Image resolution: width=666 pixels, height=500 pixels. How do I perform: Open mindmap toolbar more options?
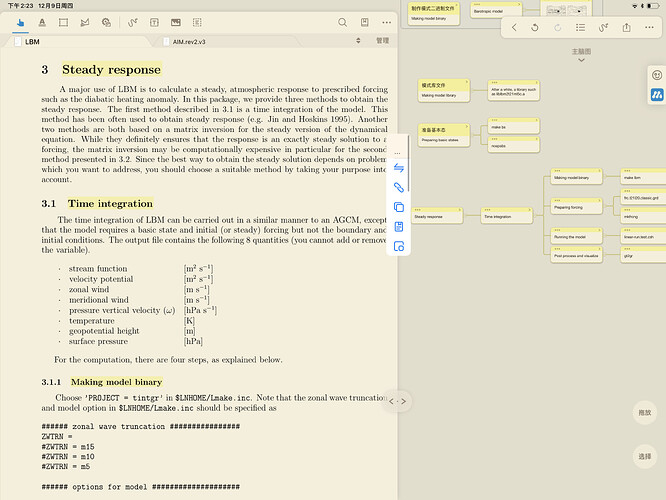[649, 28]
